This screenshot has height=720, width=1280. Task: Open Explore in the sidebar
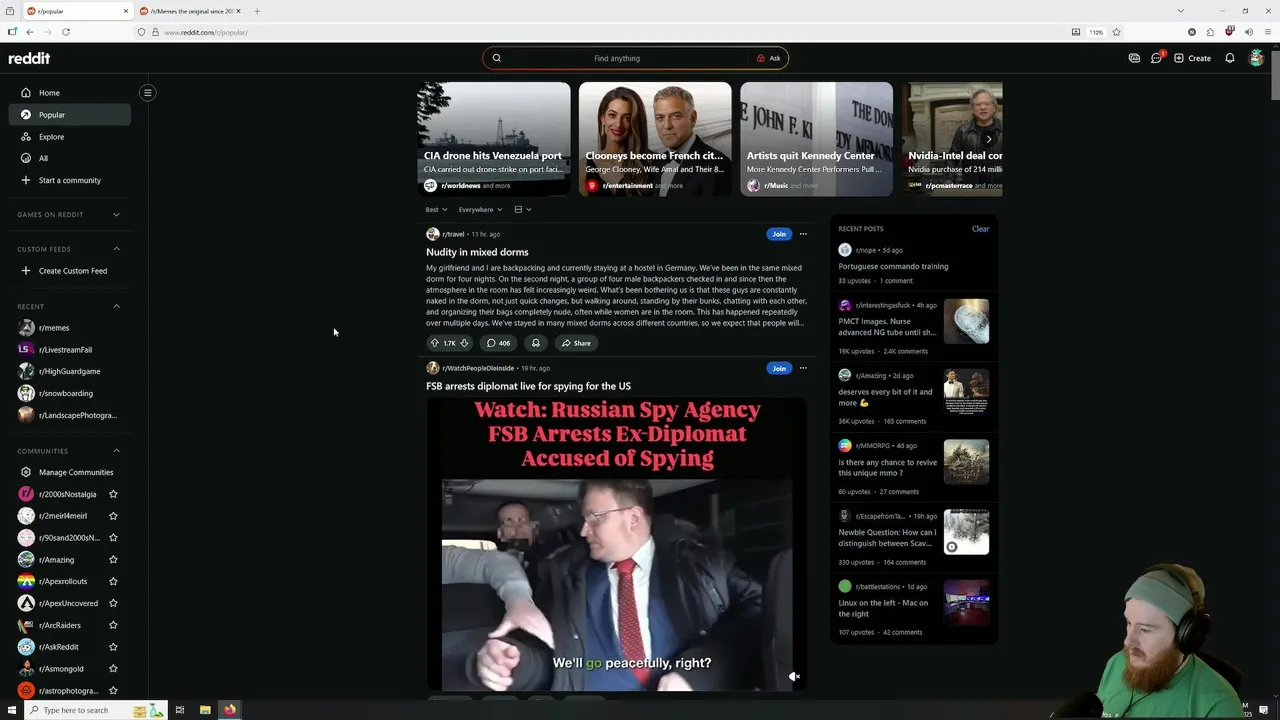(x=70, y=137)
